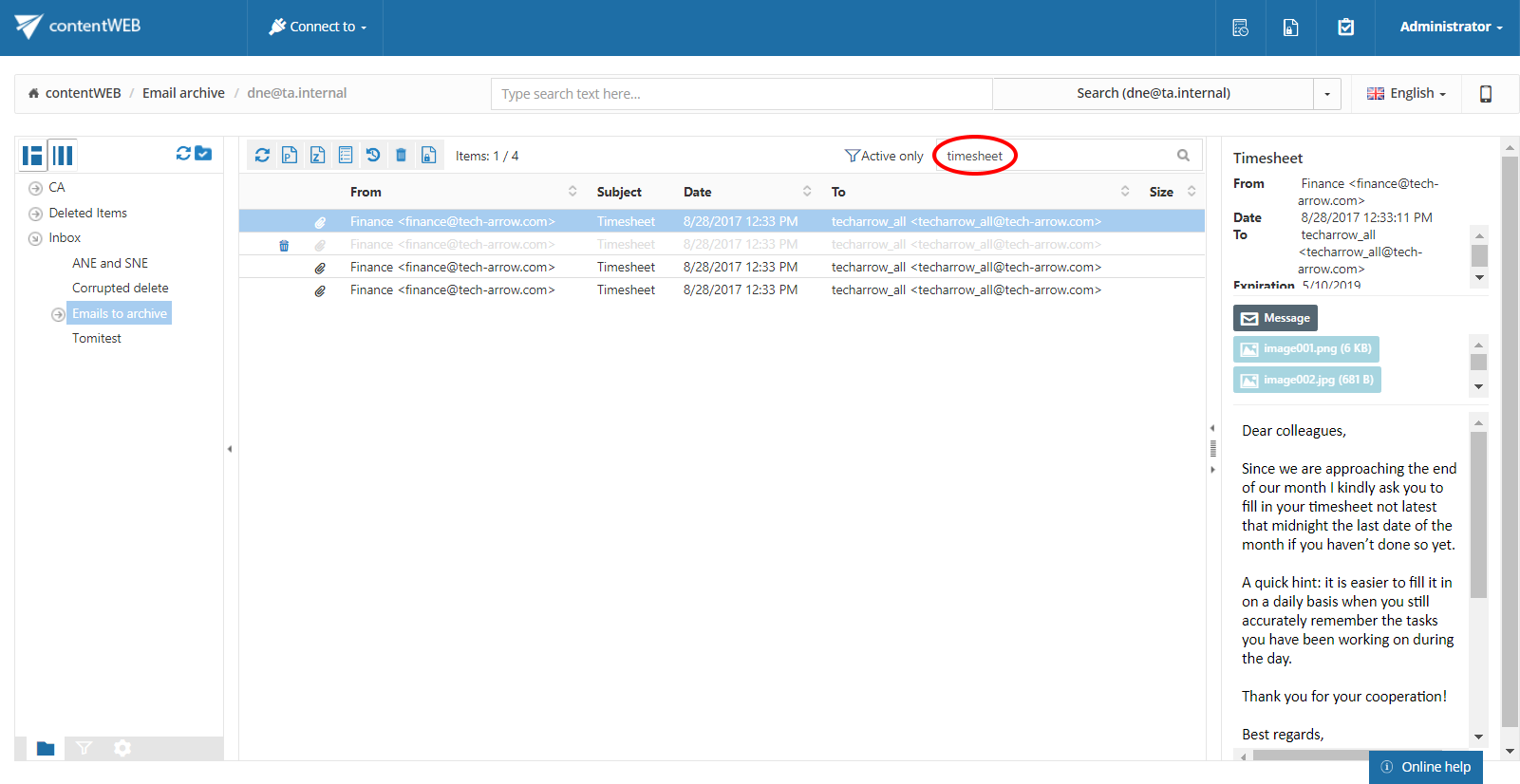Open the list/report toolbar icon
1520x784 pixels.
point(346,155)
